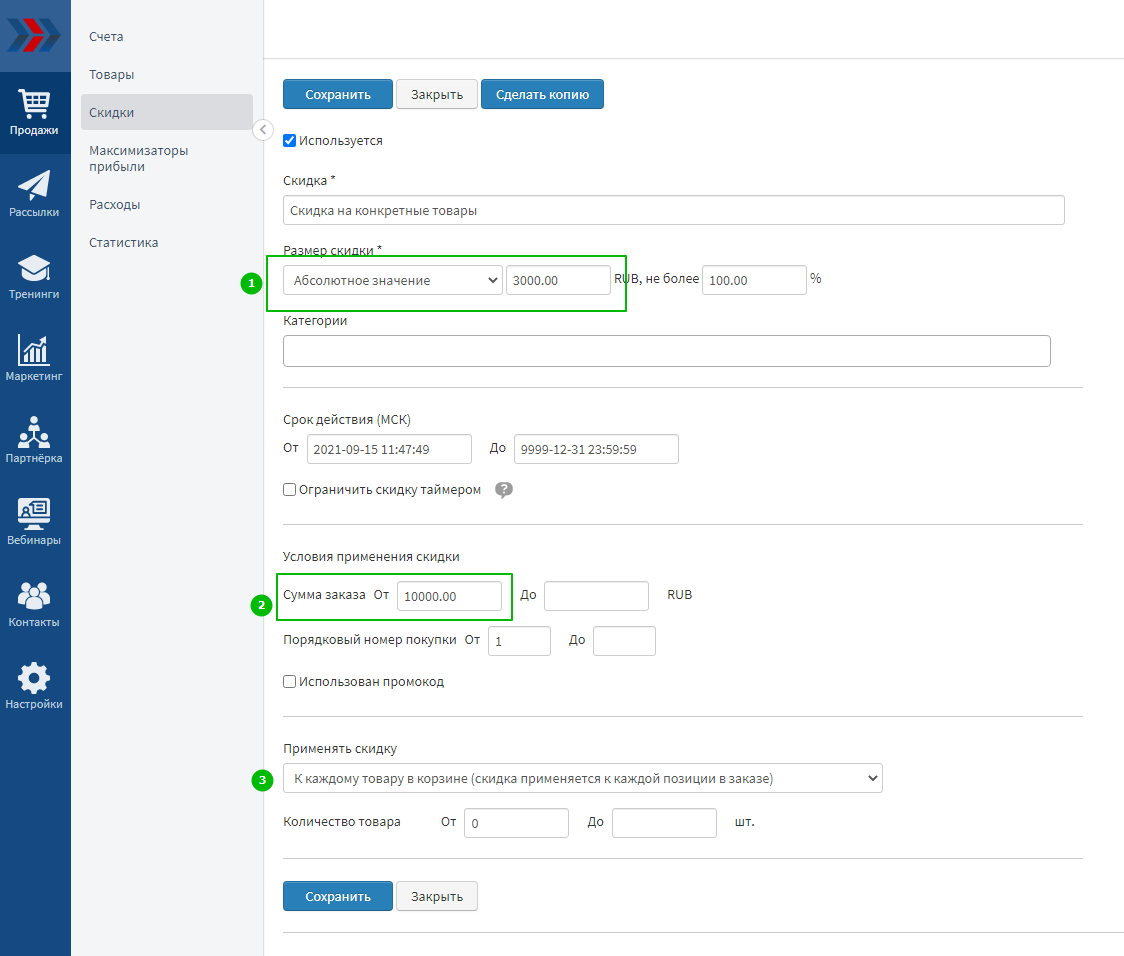1124x956 pixels.
Task: Click the Сумма заказа От field
Action: tap(449, 596)
